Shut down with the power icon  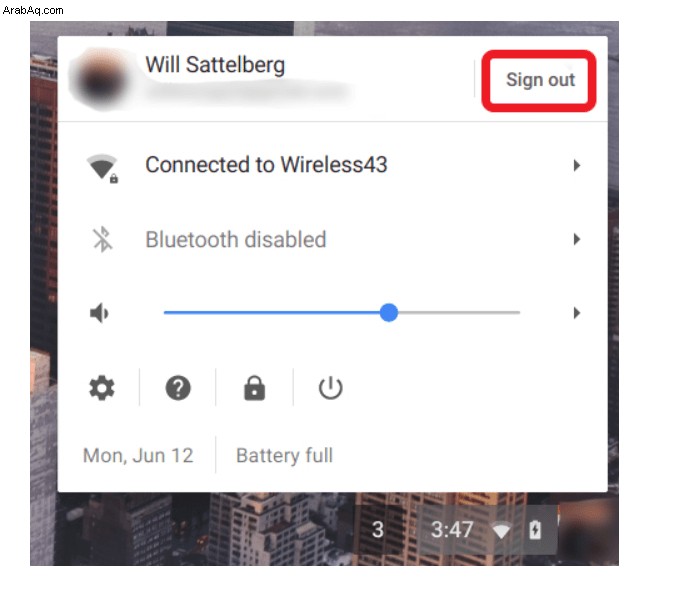pyautogui.click(x=331, y=388)
